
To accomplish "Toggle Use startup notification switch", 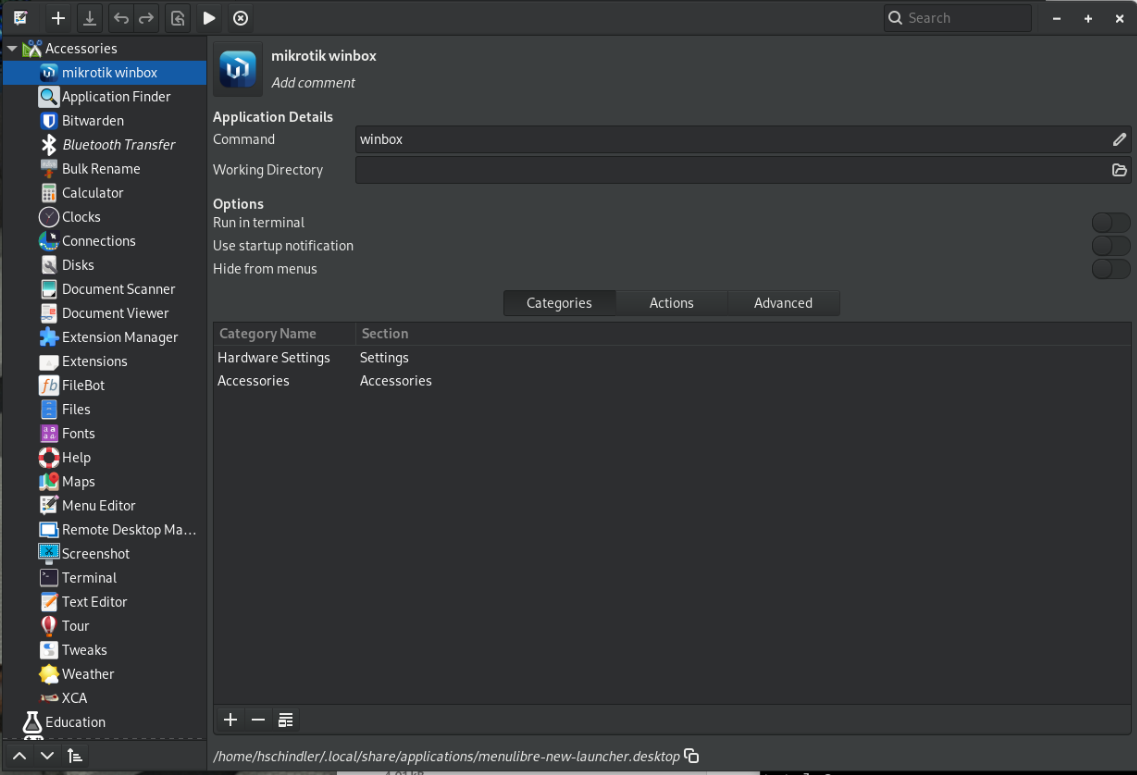I will pyautogui.click(x=1110, y=246).
